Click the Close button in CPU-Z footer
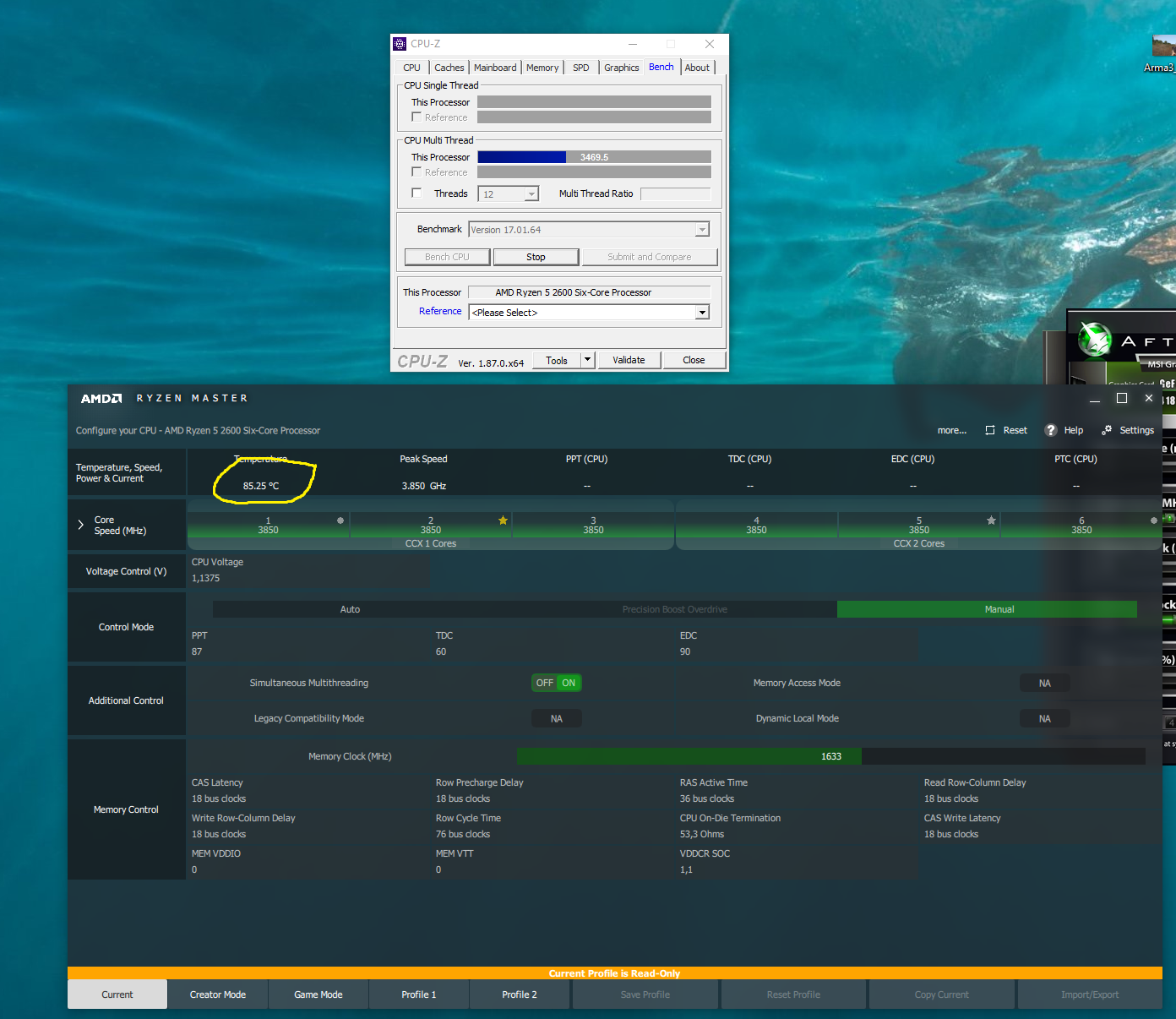Screen dimensions: 1176x1019 tap(694, 360)
